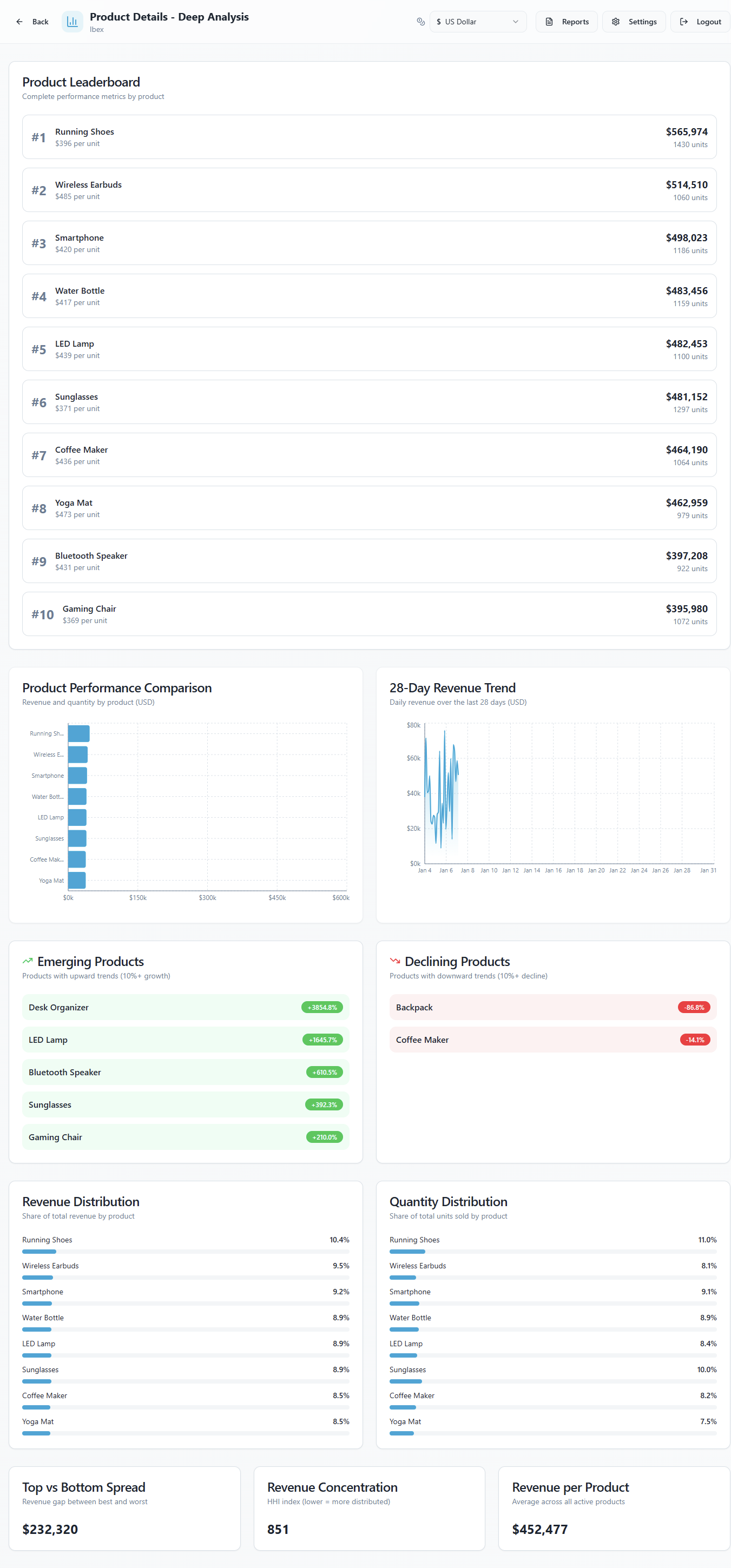
Task: Select the #4 Water Bottle leaderboard row
Action: [x=369, y=296]
